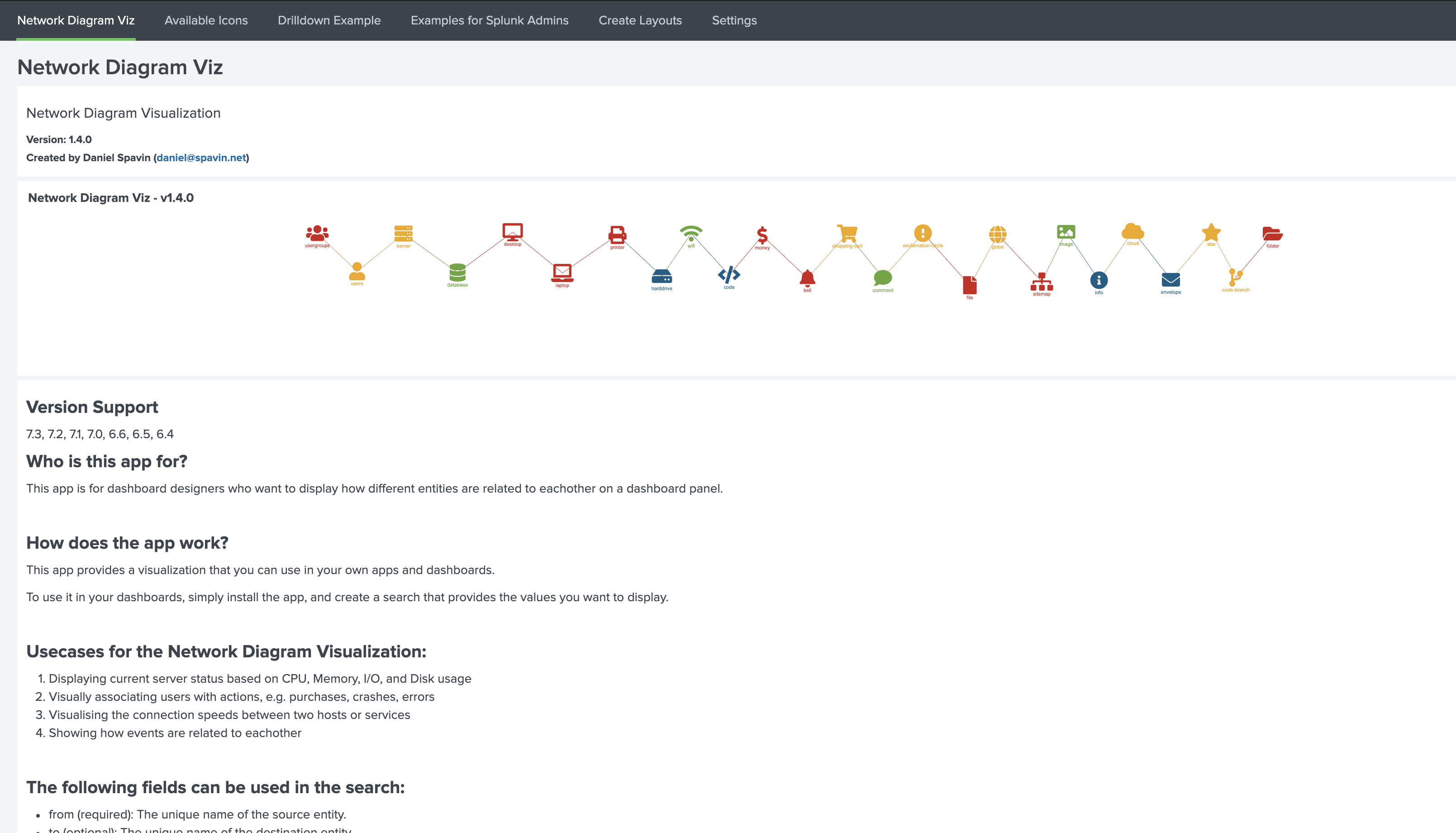Go to Create Layouts tab

point(640,20)
